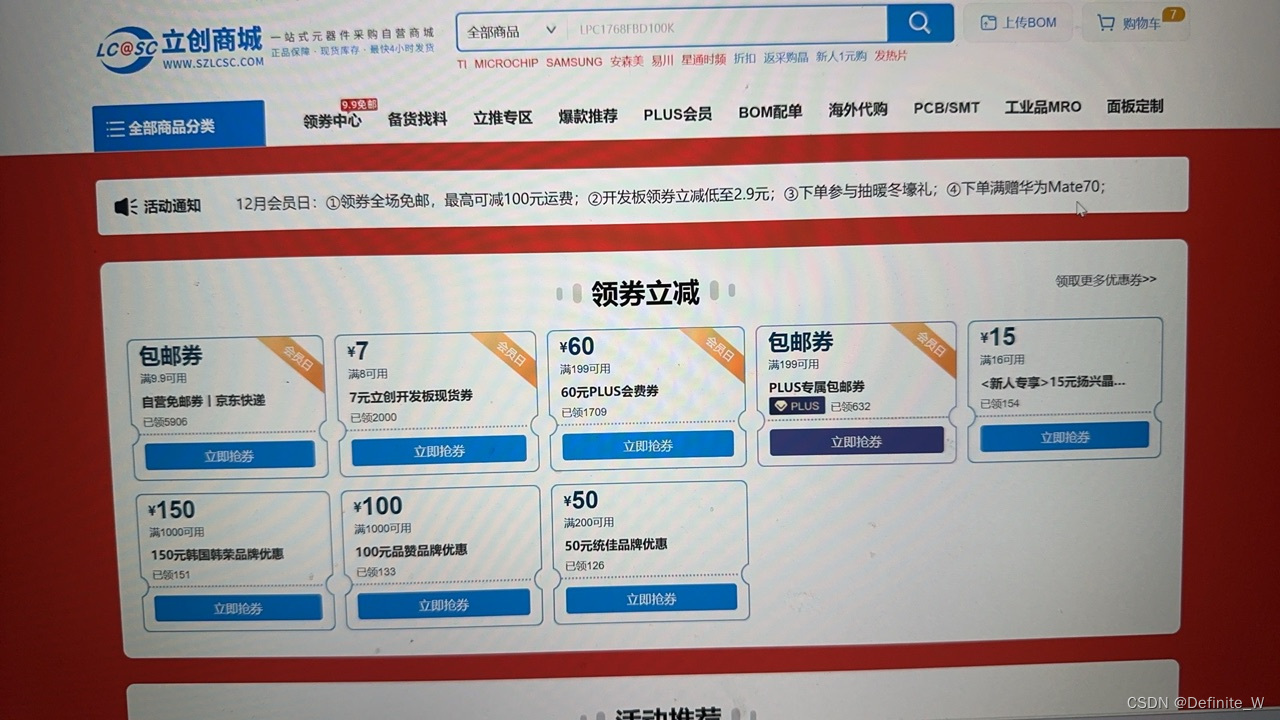
Task: Open PCB/SMT nav item
Action: pos(946,108)
